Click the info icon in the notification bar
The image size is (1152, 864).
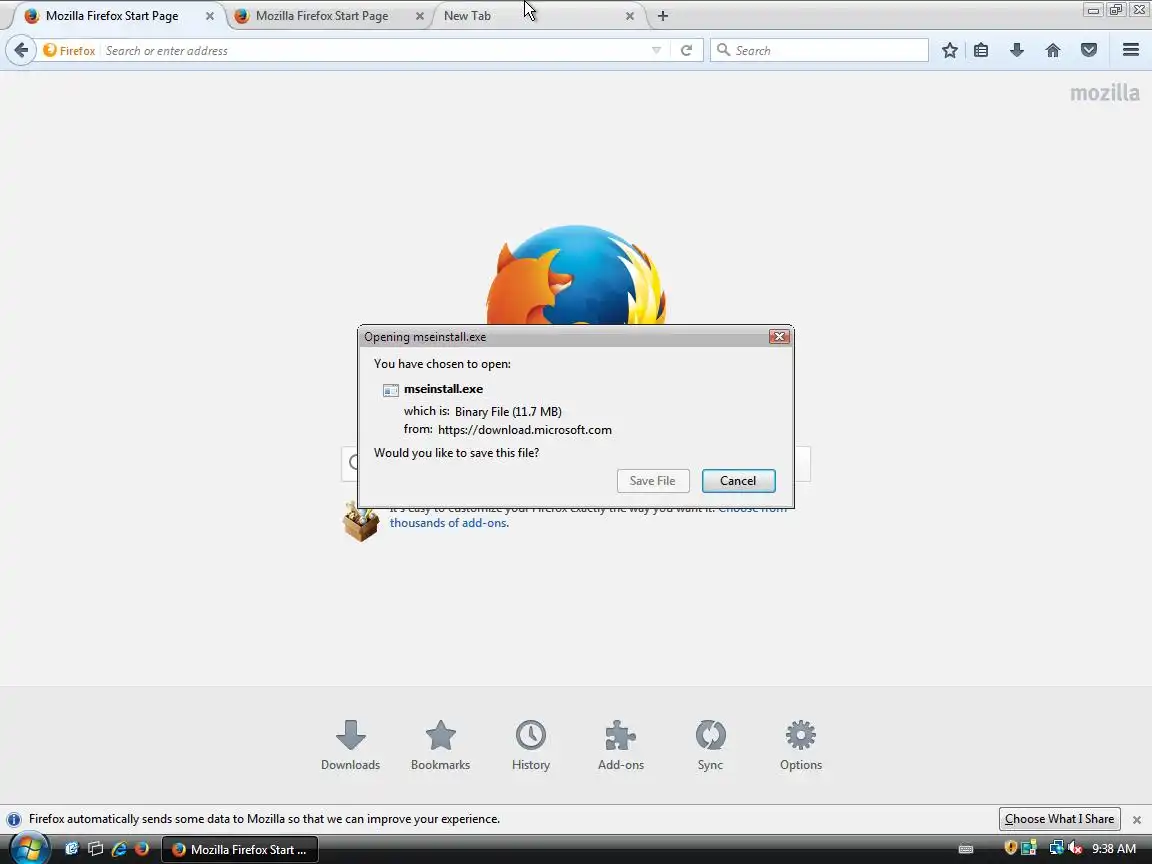point(14,819)
